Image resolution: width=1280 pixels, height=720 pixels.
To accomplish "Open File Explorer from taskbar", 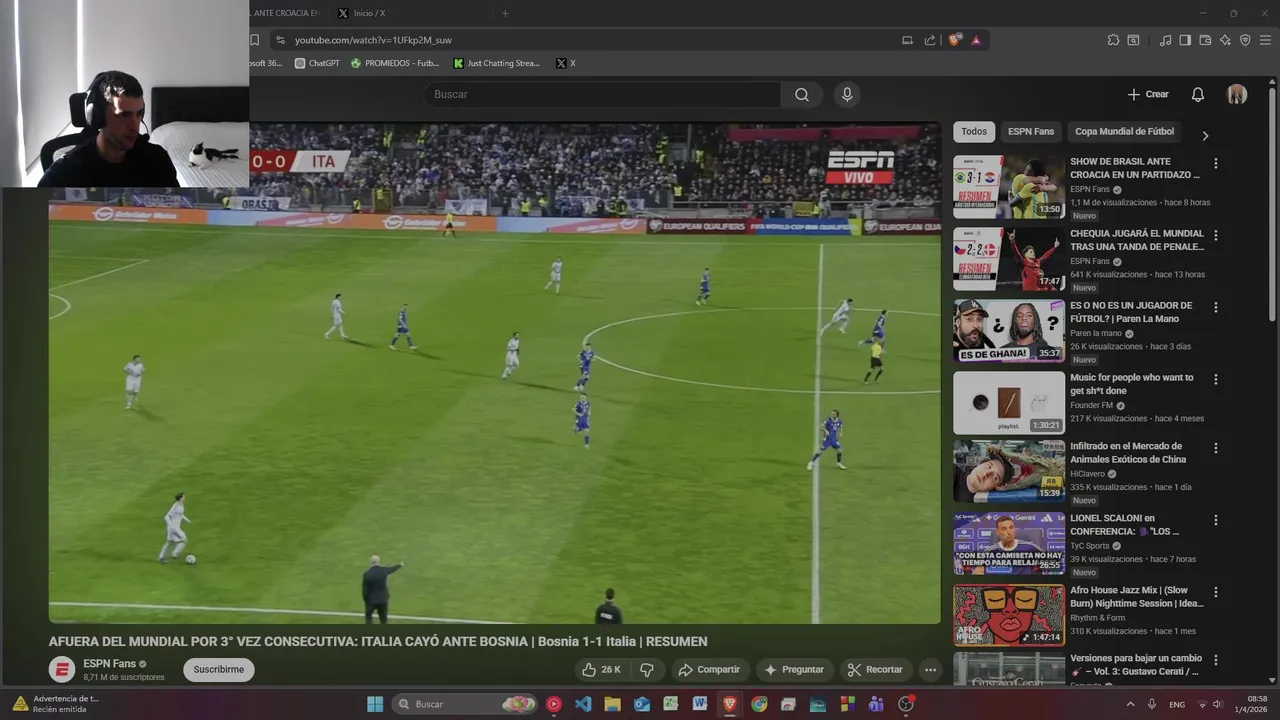I will pyautogui.click(x=612, y=704).
